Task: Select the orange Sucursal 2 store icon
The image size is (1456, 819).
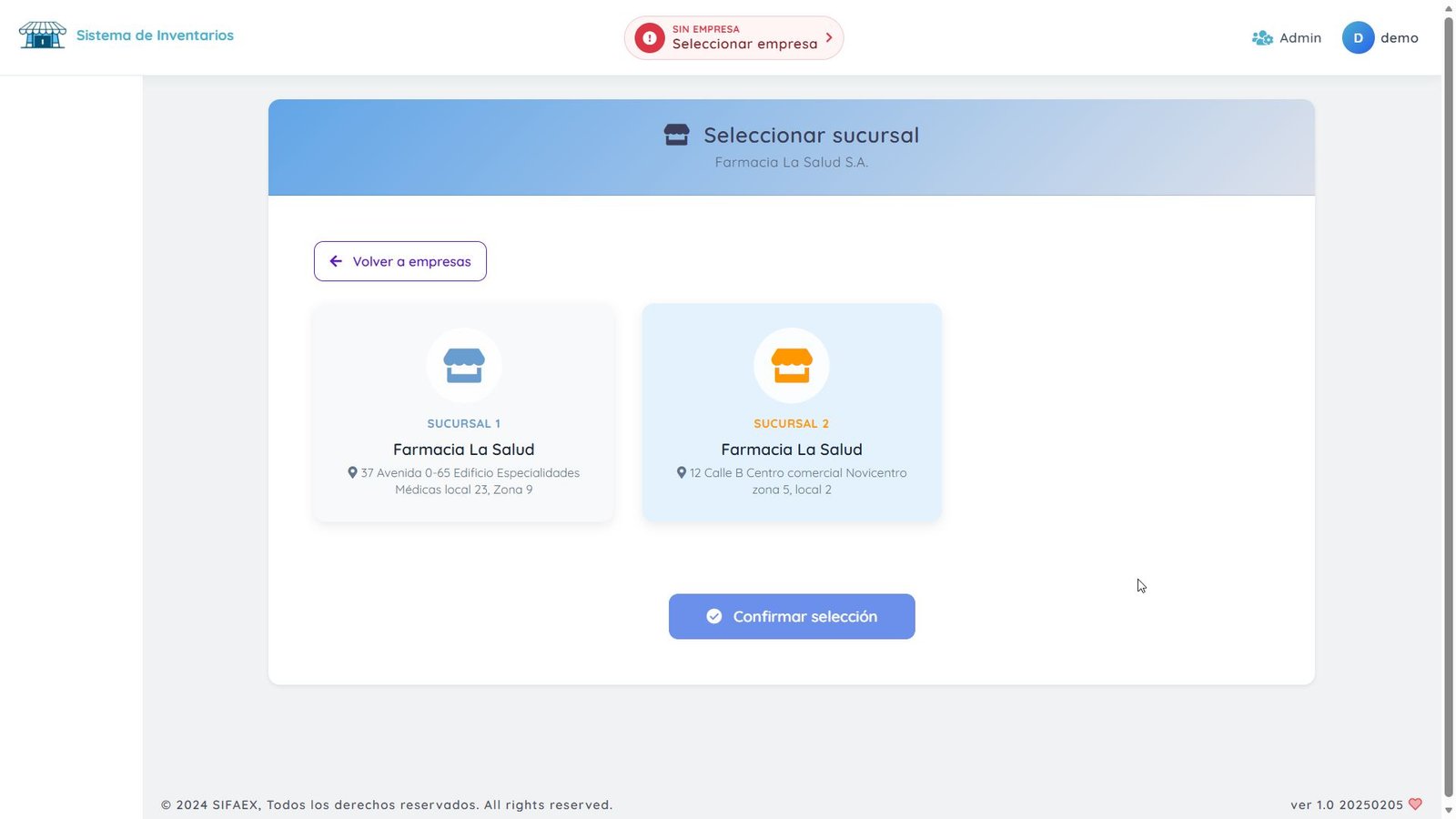Action: point(792,365)
